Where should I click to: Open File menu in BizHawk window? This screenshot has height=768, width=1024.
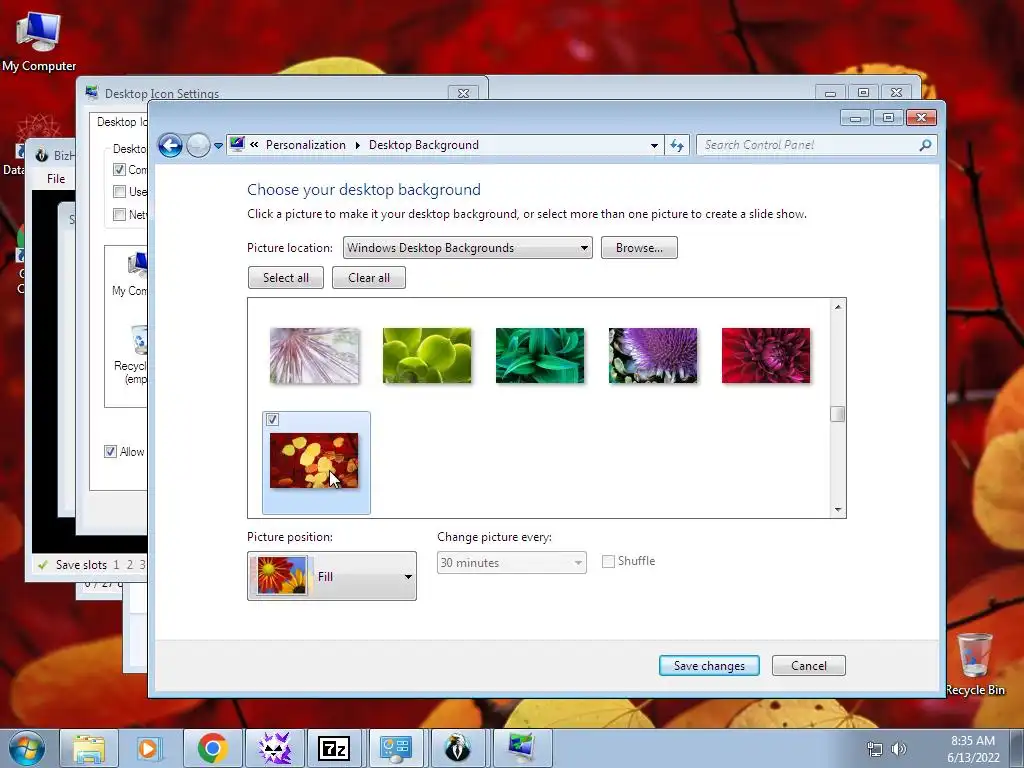56,178
